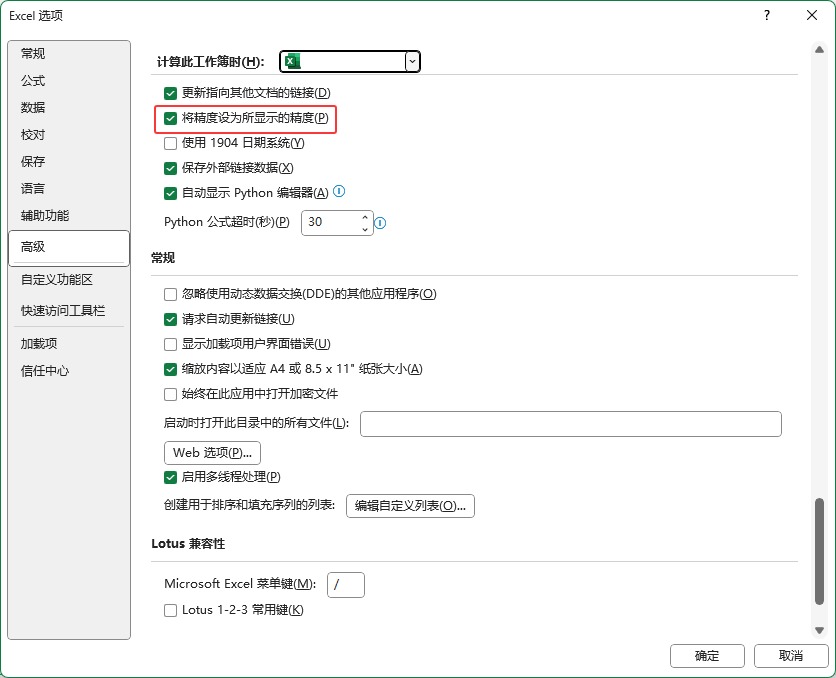836x678 pixels.
Task: Open 自定义功能区 settings page
Action: click(x=56, y=280)
